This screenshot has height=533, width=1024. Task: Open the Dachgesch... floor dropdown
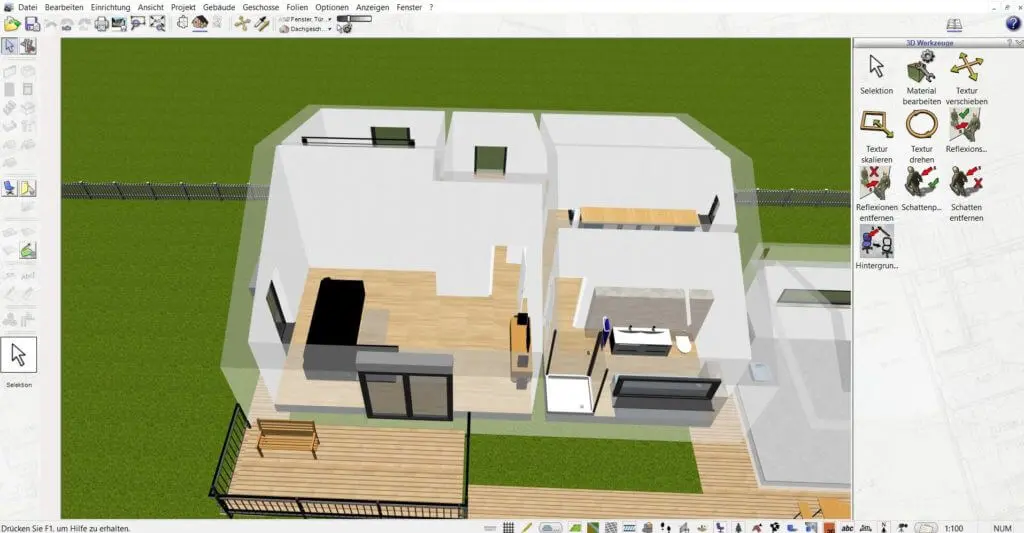[306, 29]
